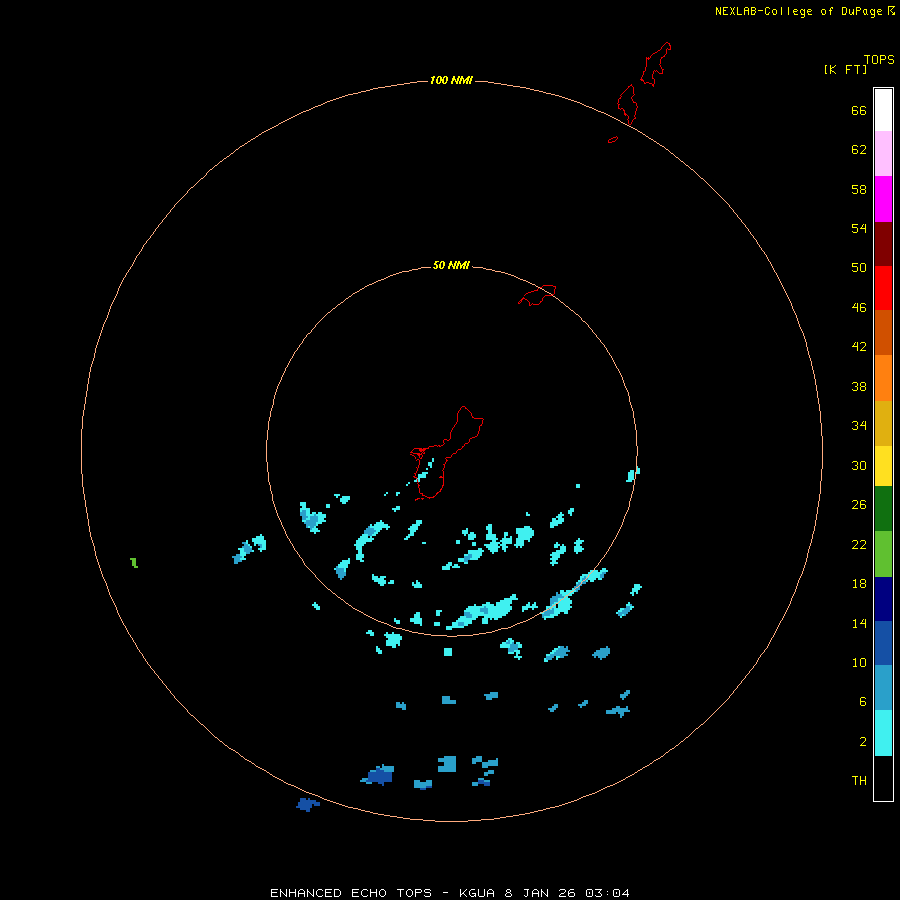Pick the bright orange legend swatch

pyautogui.click(x=883, y=378)
